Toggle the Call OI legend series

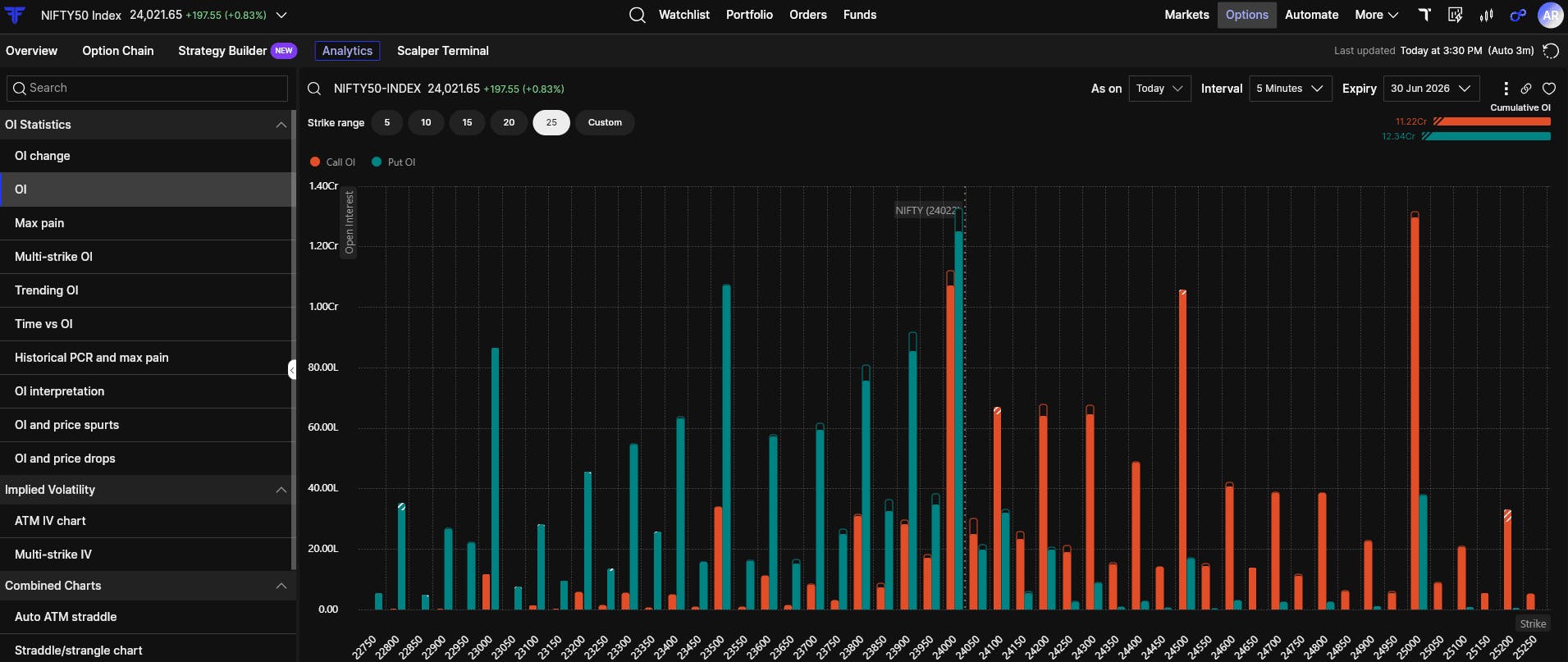pos(332,162)
